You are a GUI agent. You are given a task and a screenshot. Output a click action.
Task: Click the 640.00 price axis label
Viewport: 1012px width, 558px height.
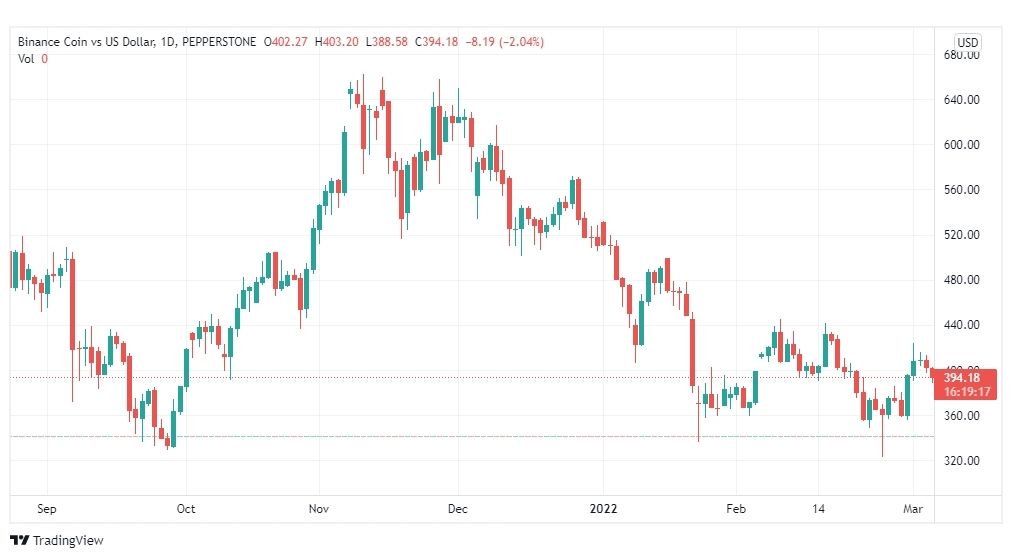coord(961,99)
